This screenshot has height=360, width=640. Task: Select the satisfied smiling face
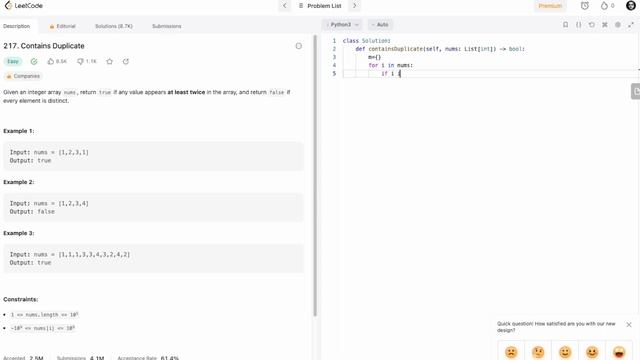[592, 352]
